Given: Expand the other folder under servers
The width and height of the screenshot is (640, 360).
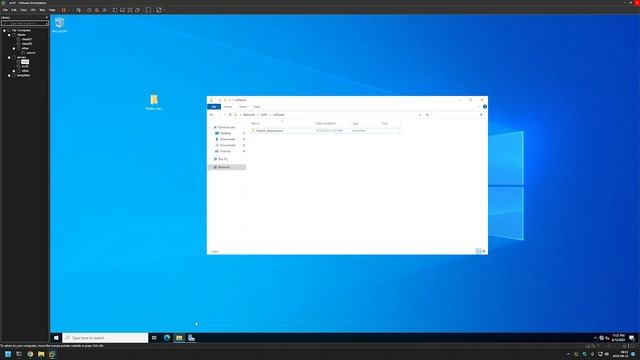Looking at the screenshot, I should 14,71.
